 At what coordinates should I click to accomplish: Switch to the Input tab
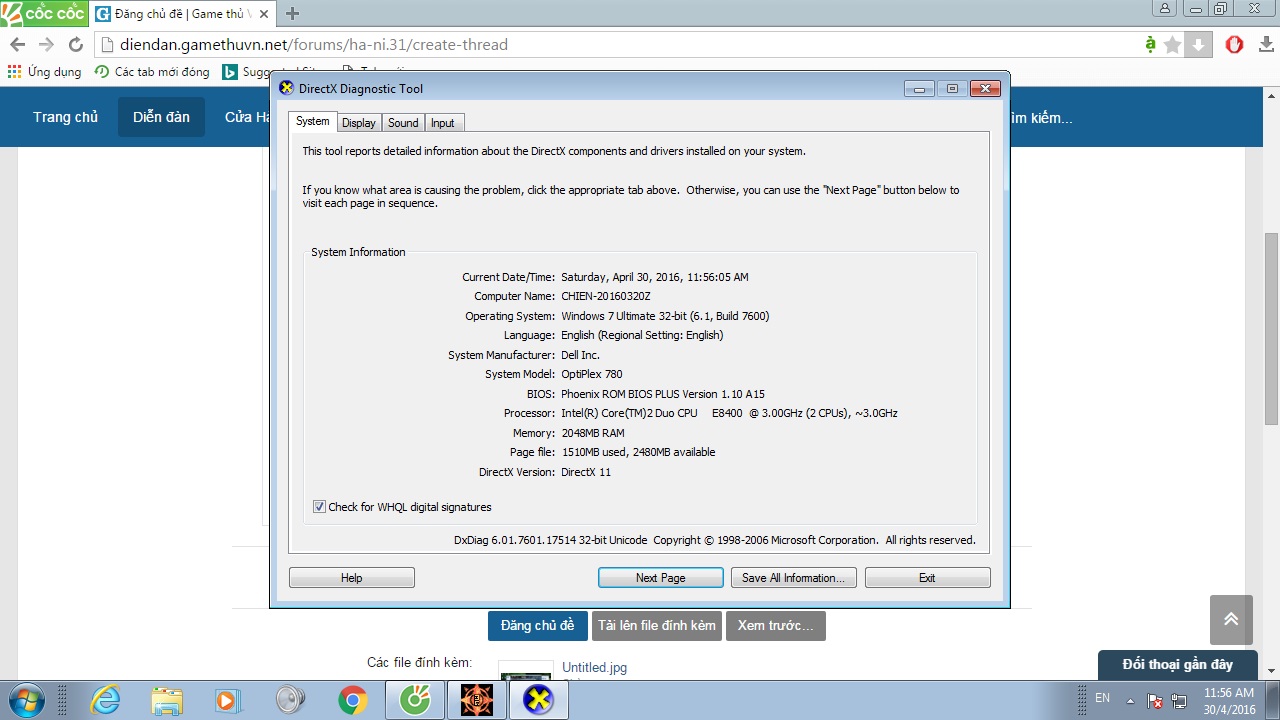(443, 123)
